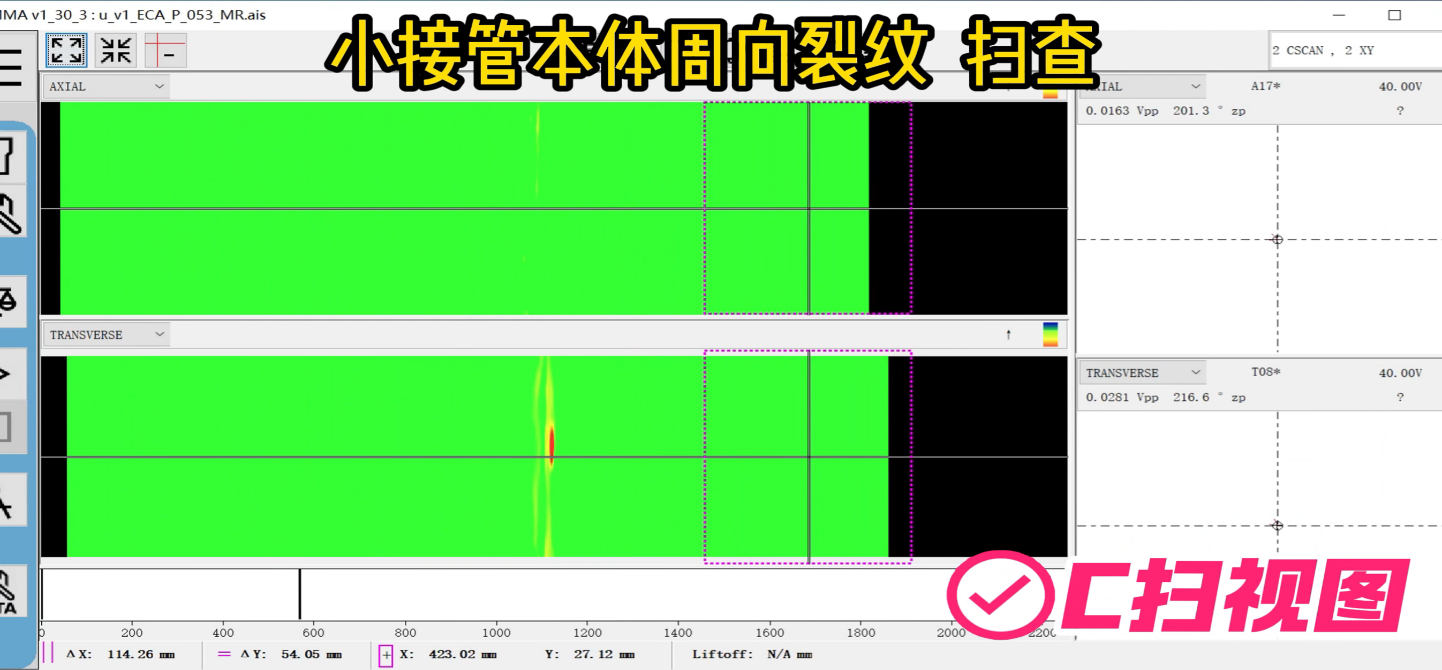Open the AXIAL dropdown above top C-scan
Screen dimensions: 1442x670
pyautogui.click(x=106, y=87)
